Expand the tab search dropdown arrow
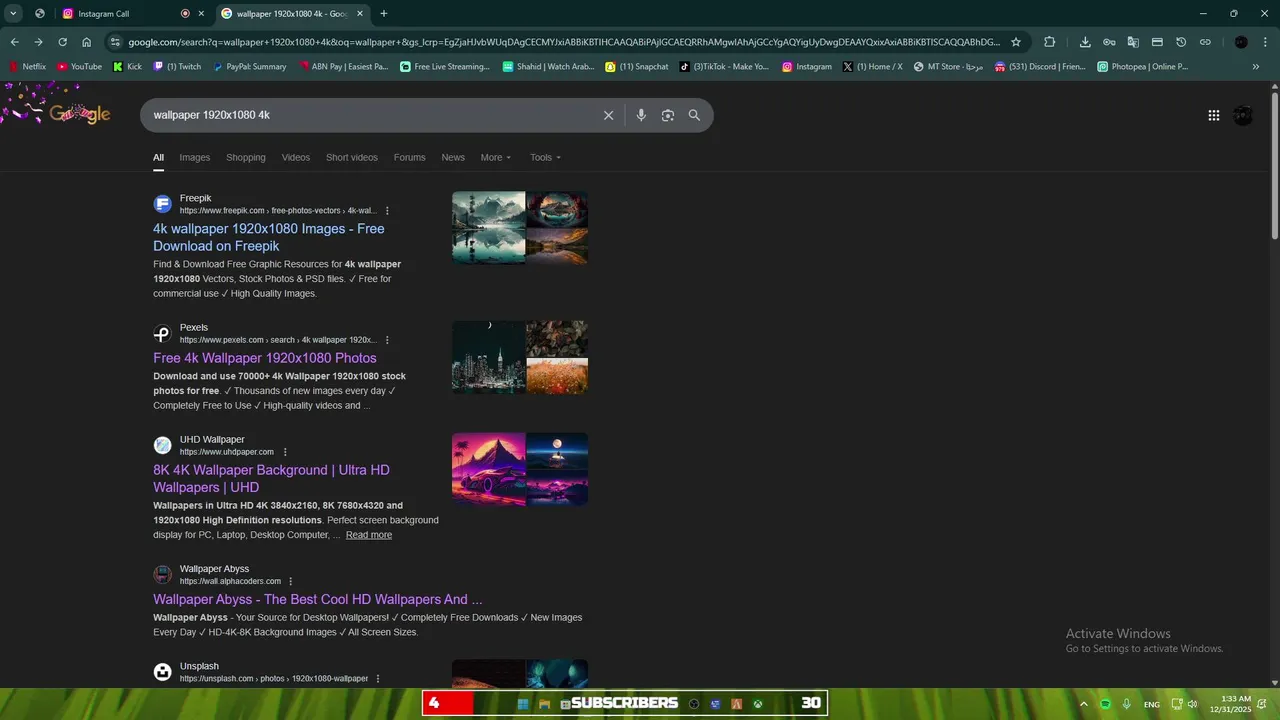Image resolution: width=1280 pixels, height=720 pixels. pyautogui.click(x=13, y=13)
